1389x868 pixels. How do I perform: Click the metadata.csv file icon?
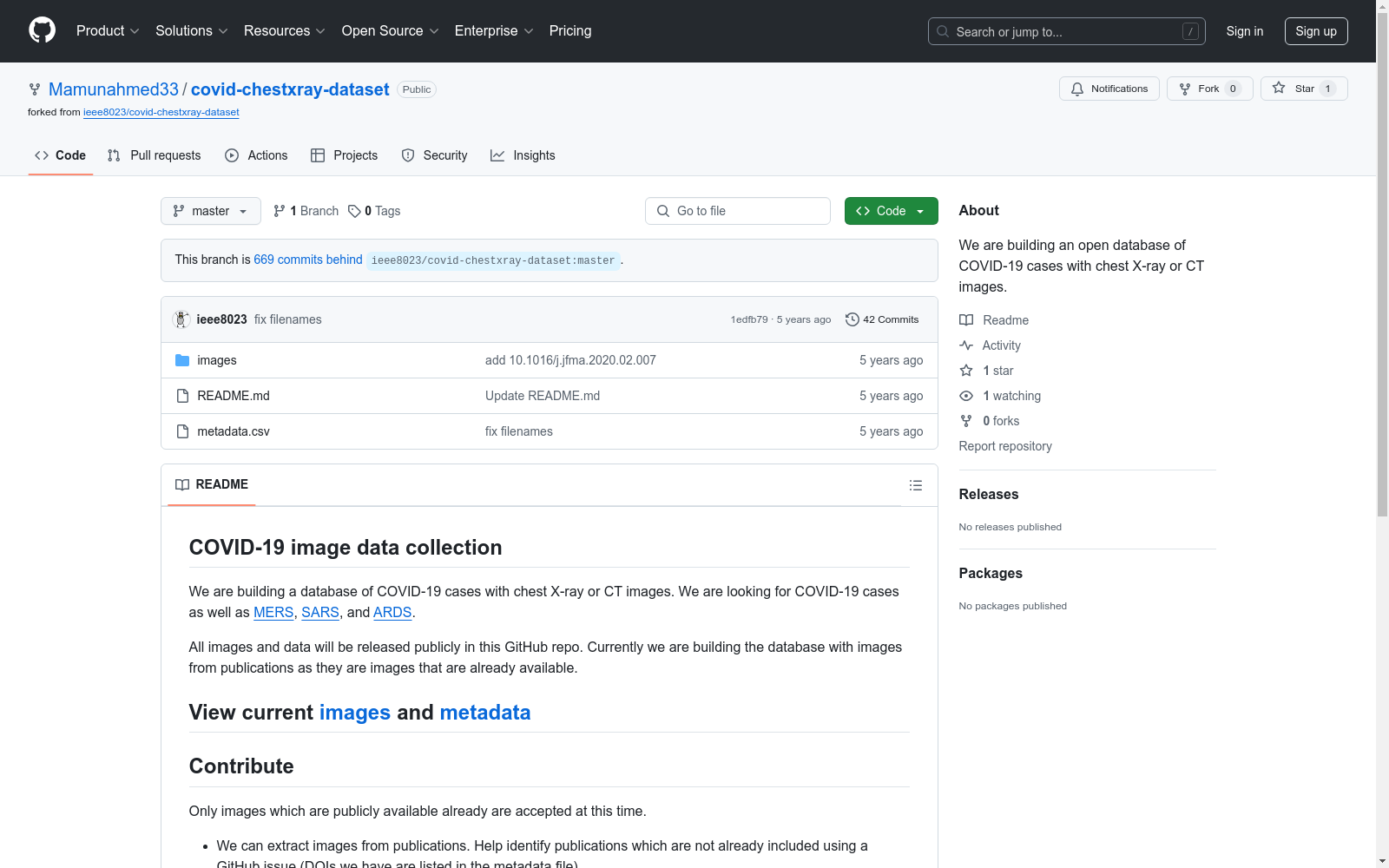click(x=182, y=431)
